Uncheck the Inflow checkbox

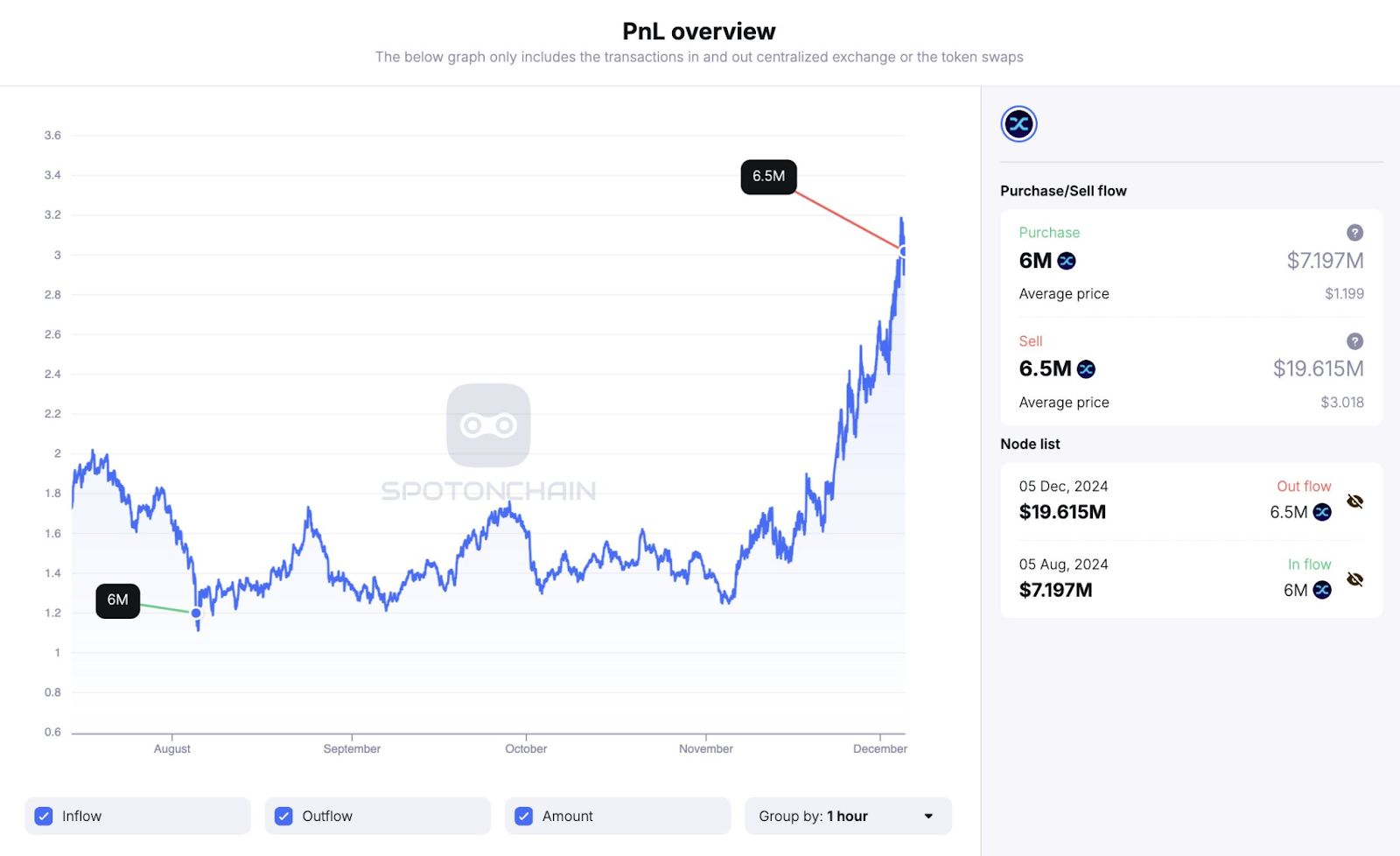coord(44,817)
